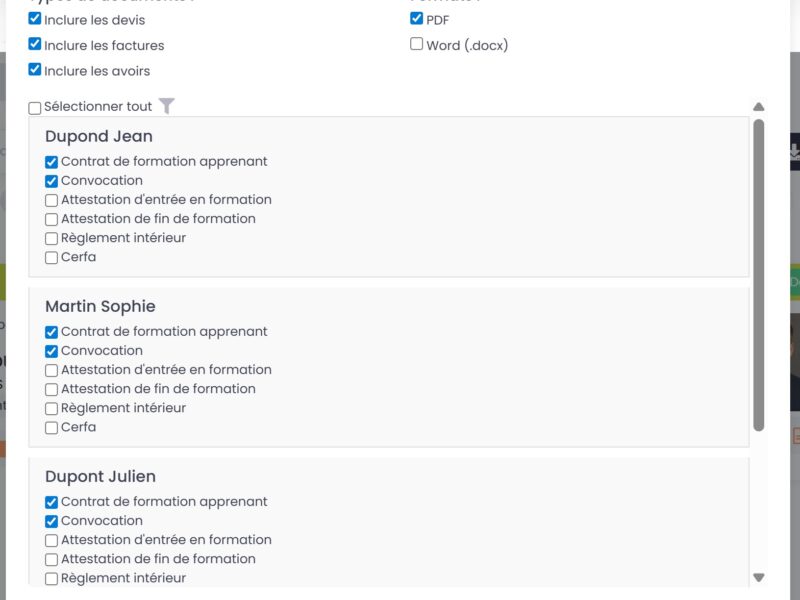Enable Règlement intérieur for Dupond Jean

50,238
